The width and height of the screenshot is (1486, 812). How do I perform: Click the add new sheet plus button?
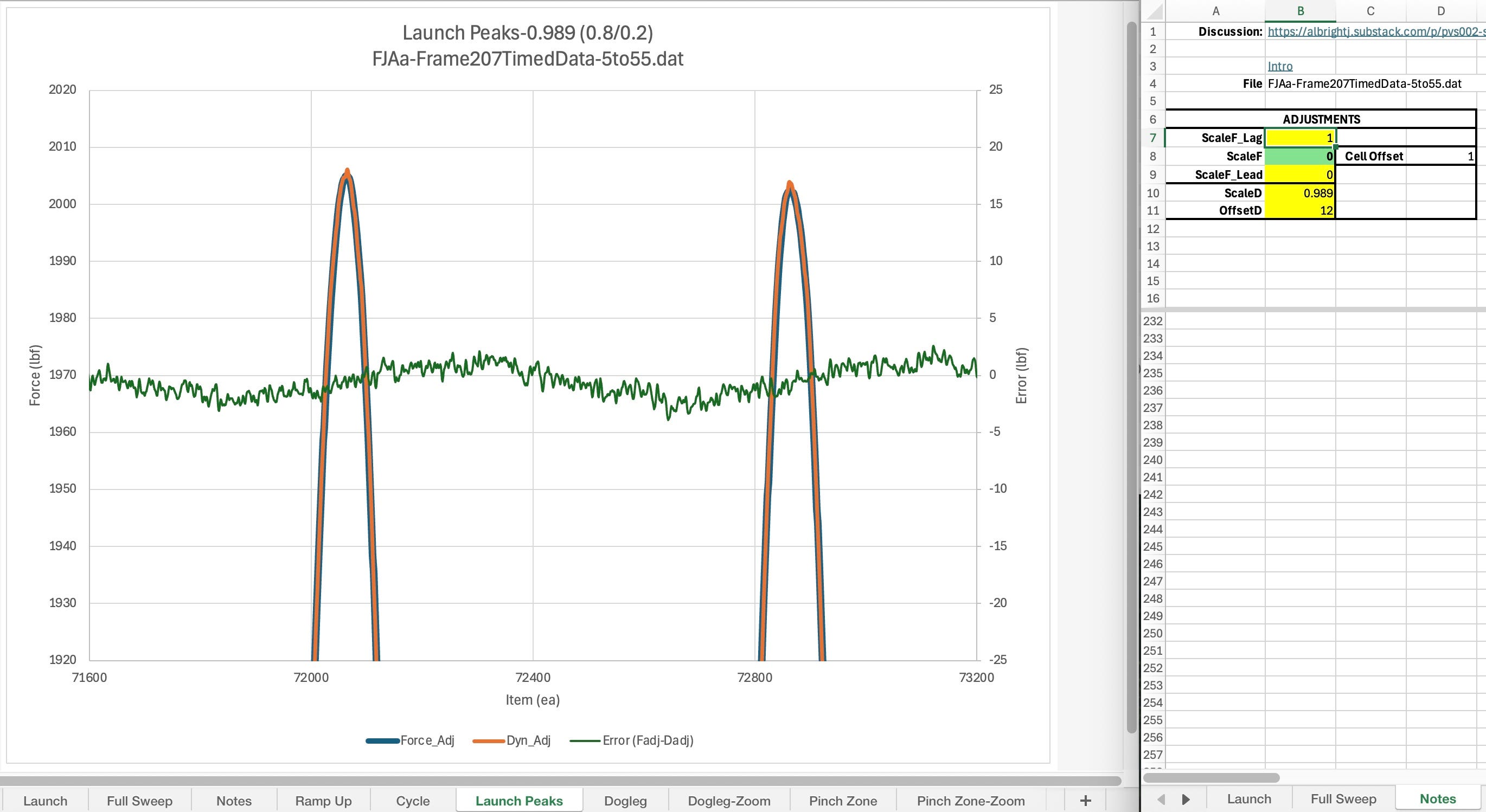click(1085, 801)
